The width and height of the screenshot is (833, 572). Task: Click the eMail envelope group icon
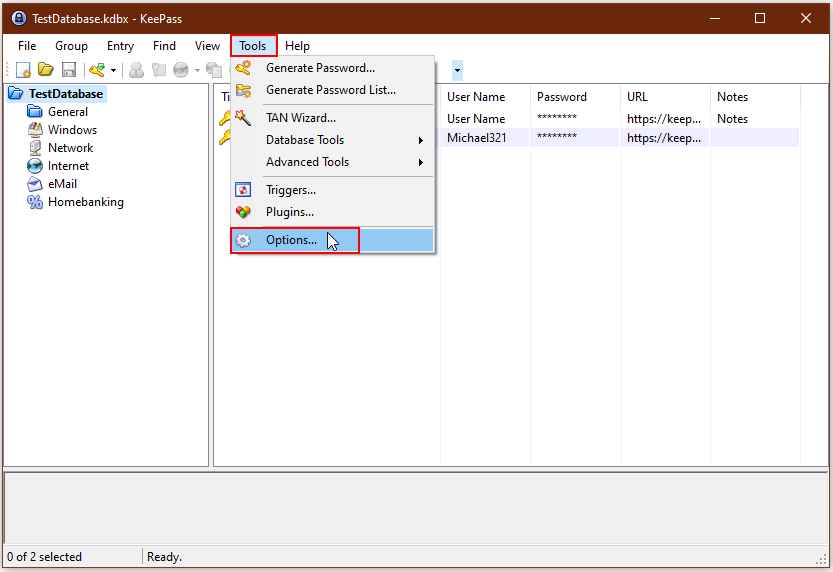pyautogui.click(x=35, y=184)
